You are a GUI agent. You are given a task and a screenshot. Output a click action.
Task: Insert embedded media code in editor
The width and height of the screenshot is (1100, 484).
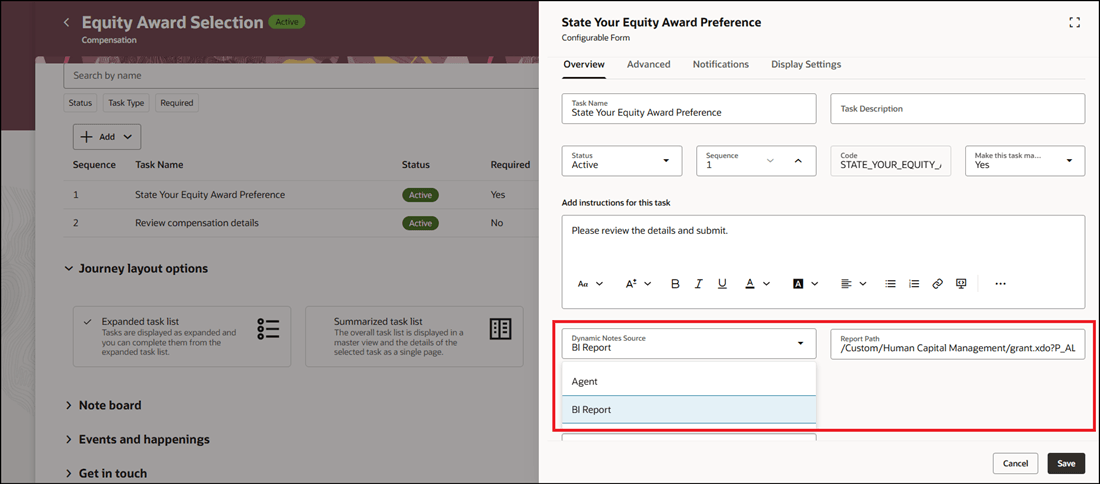click(961, 284)
